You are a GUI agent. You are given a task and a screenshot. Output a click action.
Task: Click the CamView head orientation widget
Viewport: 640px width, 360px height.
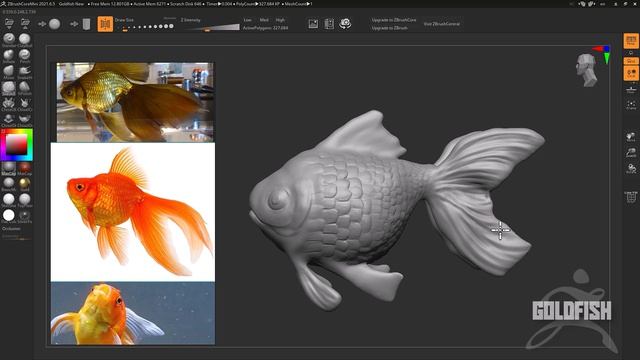587,70
